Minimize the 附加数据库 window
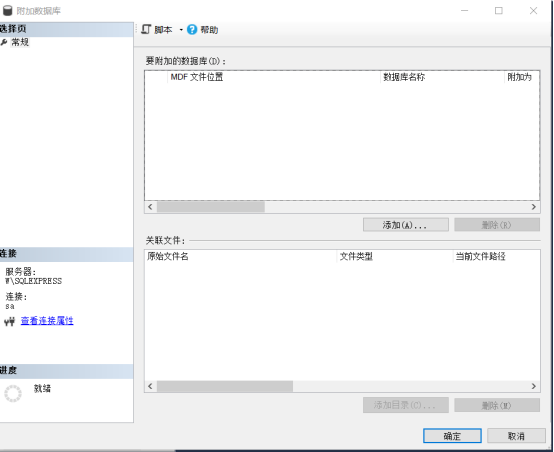 coord(465,11)
